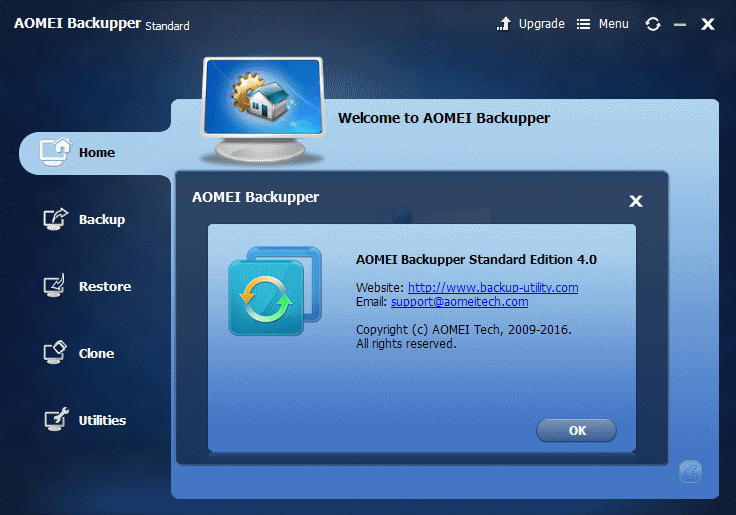Open the Backup tab

click(x=102, y=219)
